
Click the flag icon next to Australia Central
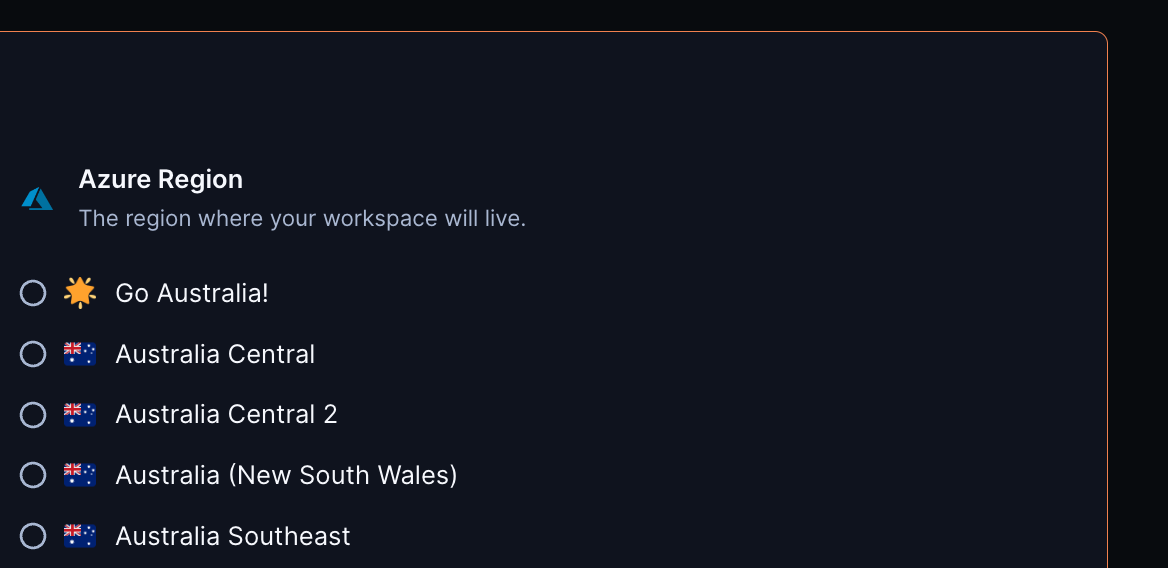[x=80, y=354]
